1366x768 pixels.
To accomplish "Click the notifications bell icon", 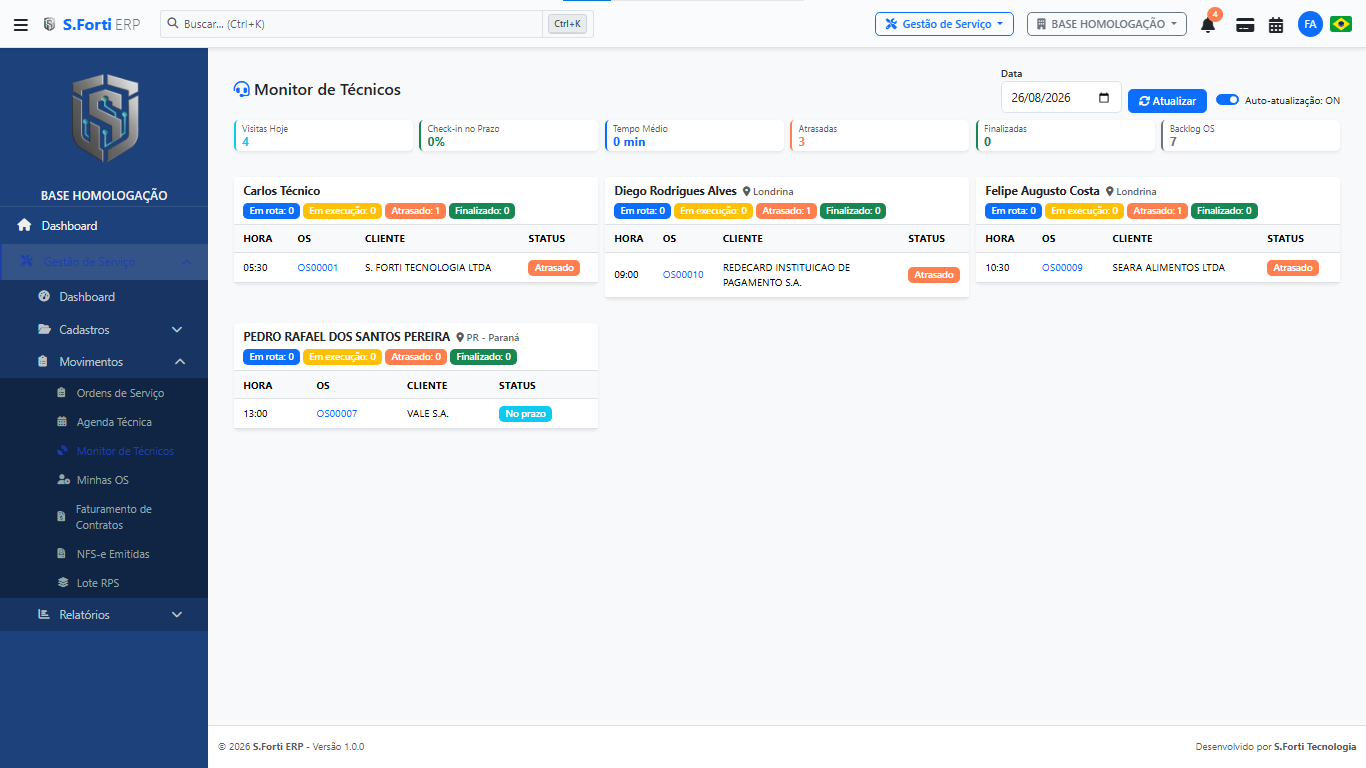I will (x=1208, y=25).
